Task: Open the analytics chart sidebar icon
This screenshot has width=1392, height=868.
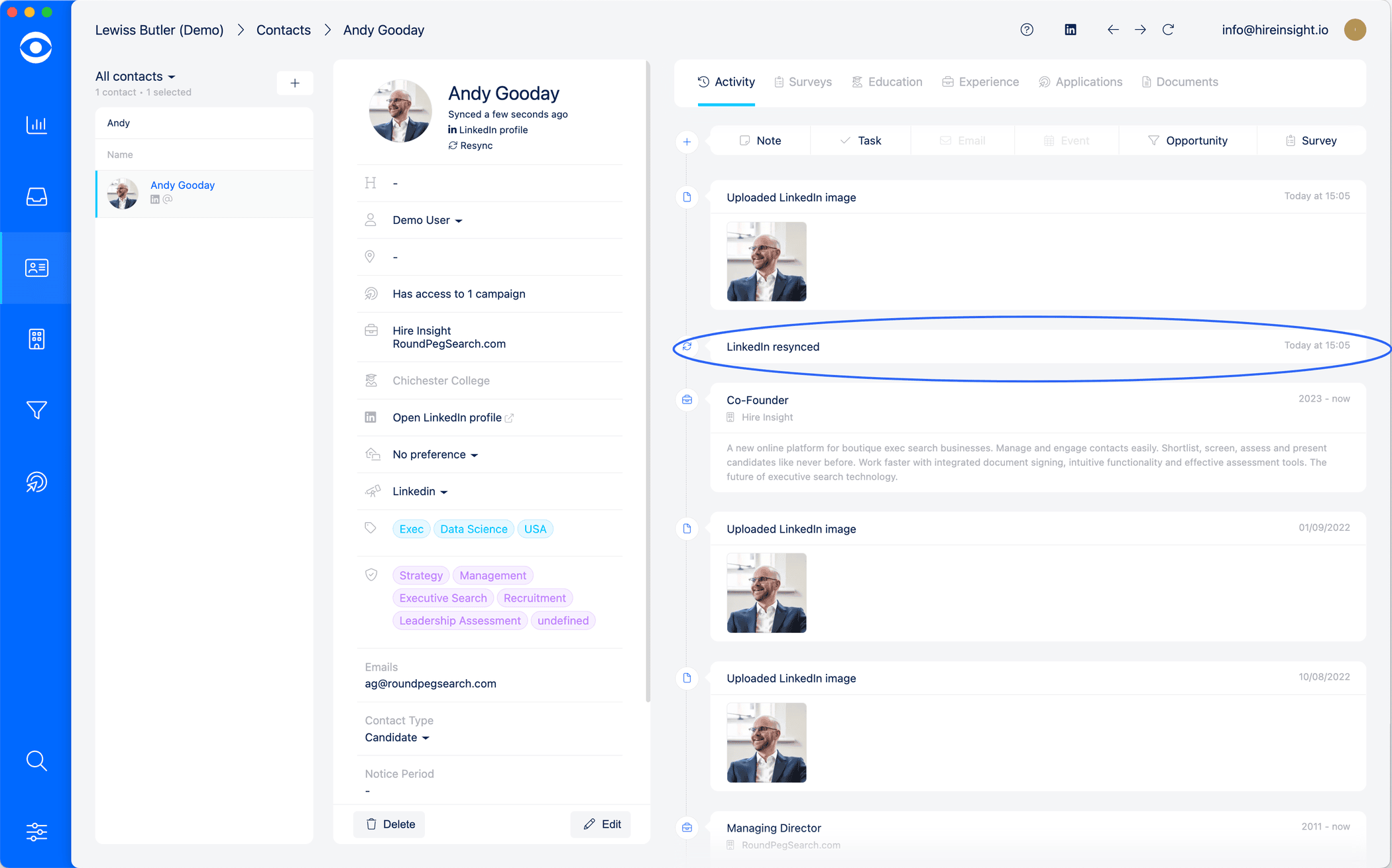Action: pyautogui.click(x=36, y=125)
